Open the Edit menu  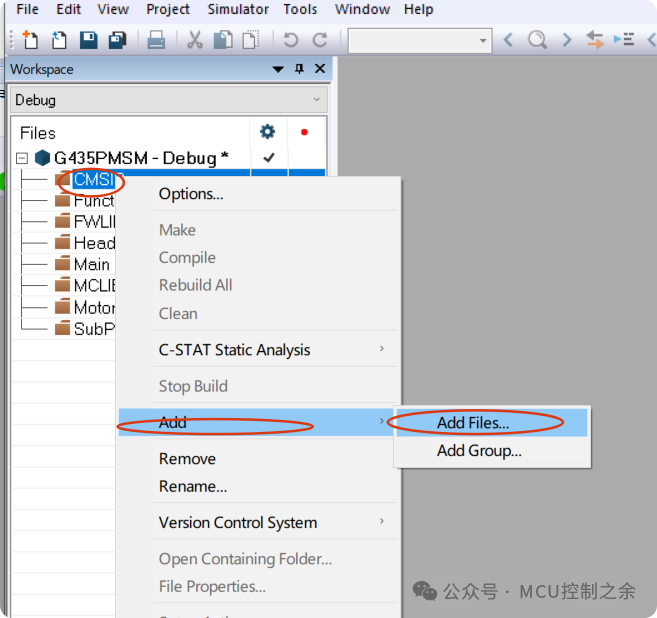click(68, 9)
